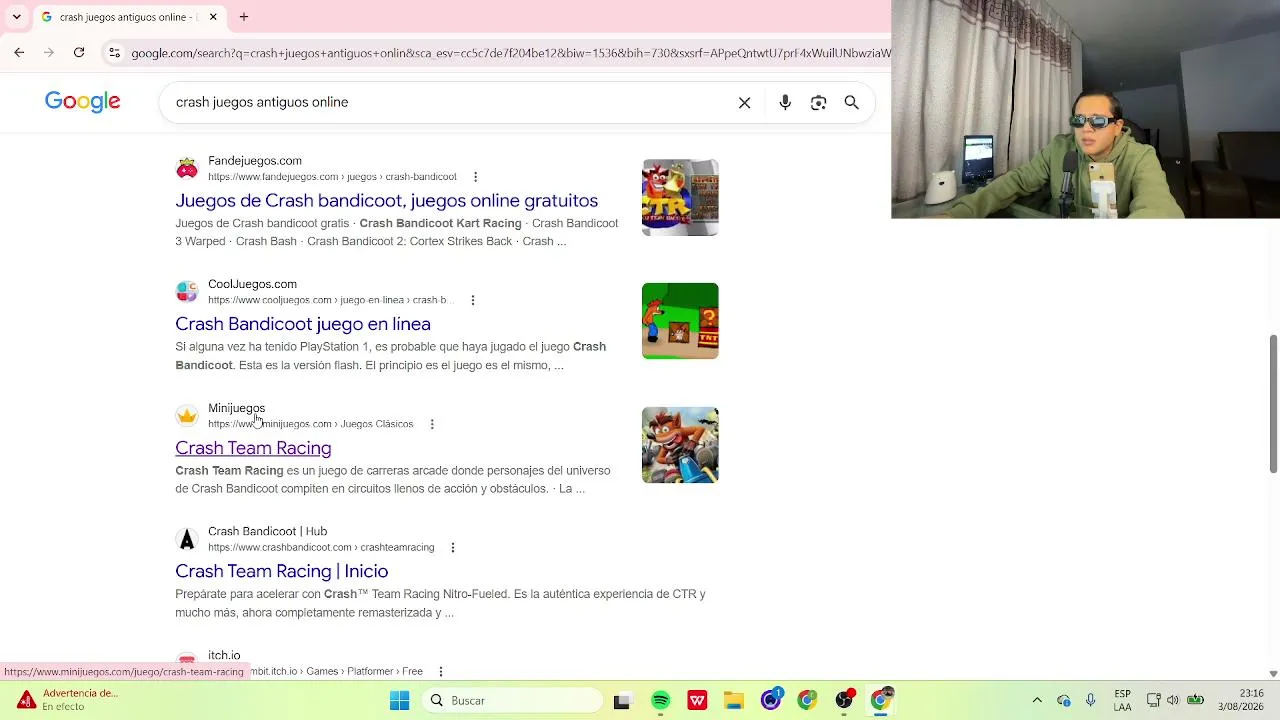This screenshot has height=720, width=1280.
Task: Open 'Crash Bandicoot juego en linea' link
Action: 303,324
